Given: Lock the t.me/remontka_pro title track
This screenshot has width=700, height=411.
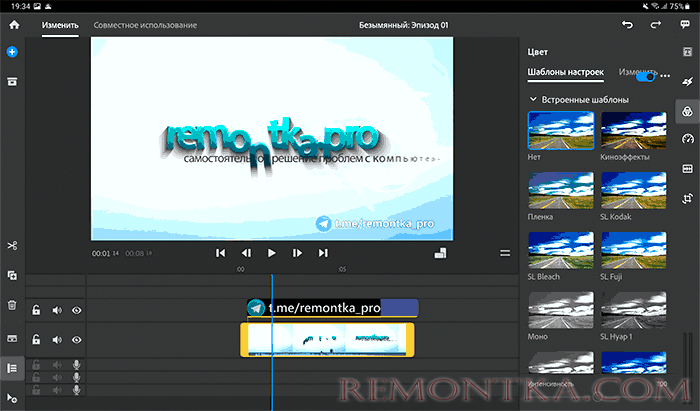Looking at the screenshot, I should [36, 310].
